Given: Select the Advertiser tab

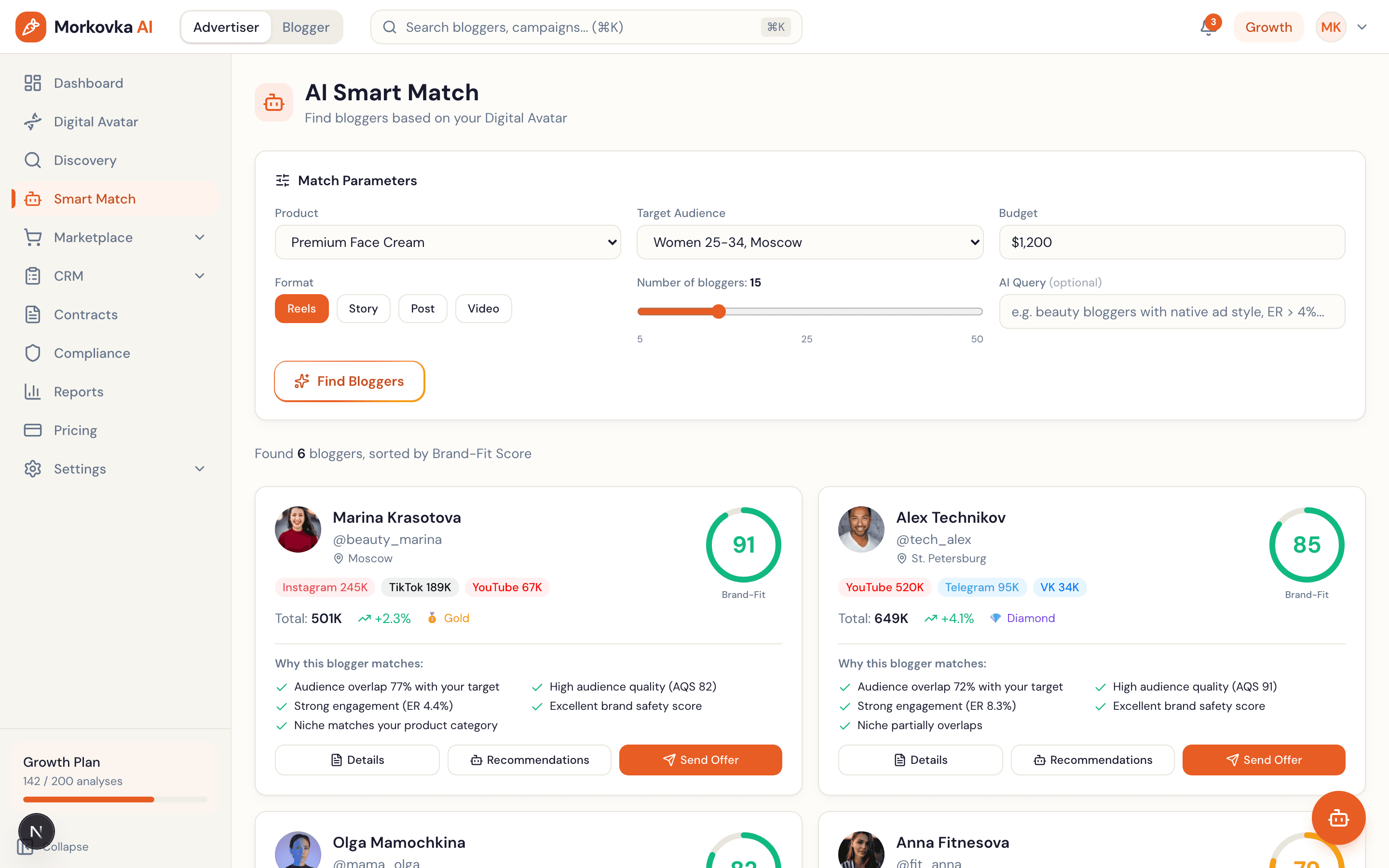Looking at the screenshot, I should (225, 27).
